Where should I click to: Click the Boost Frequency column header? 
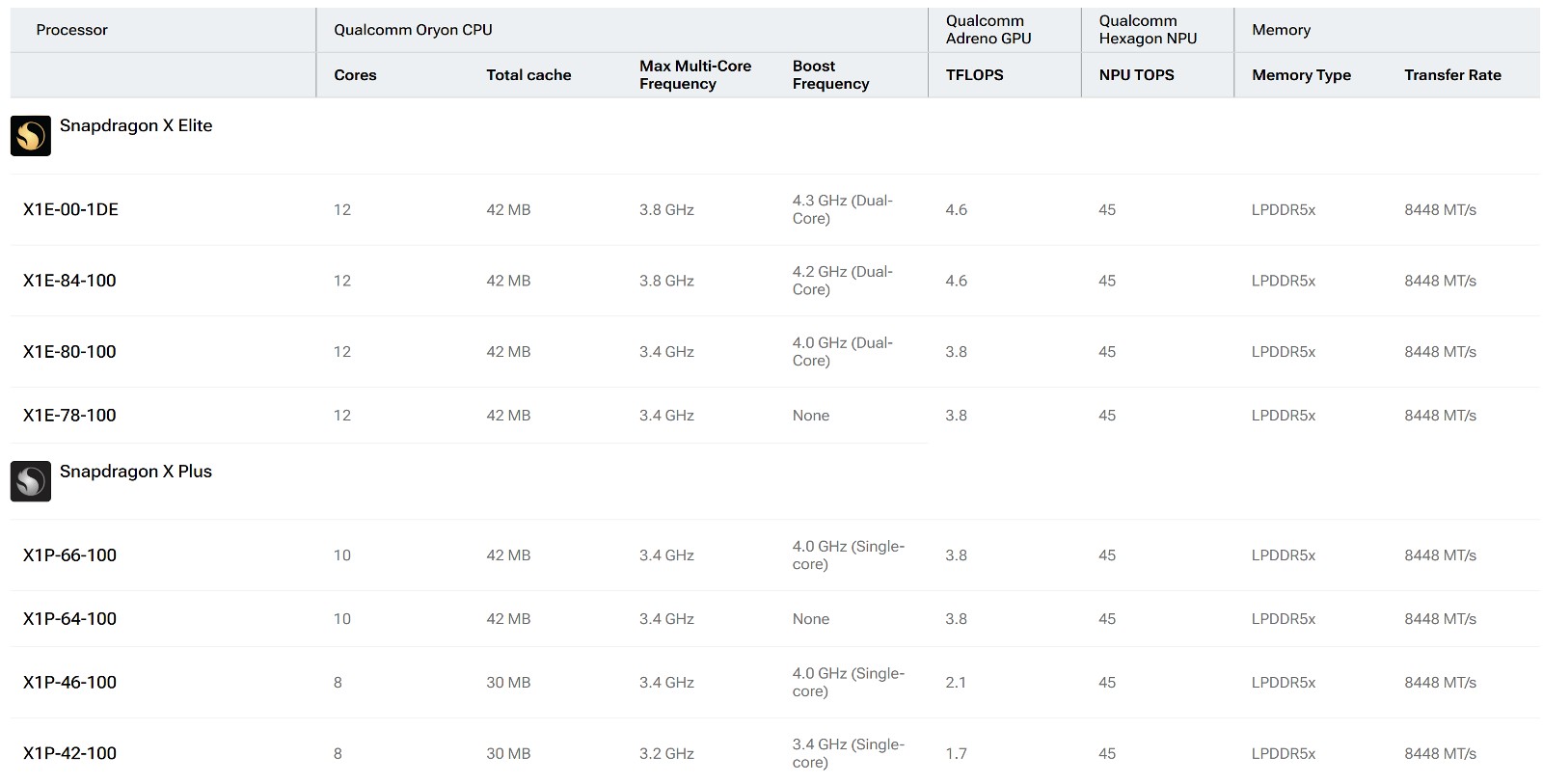[x=830, y=75]
